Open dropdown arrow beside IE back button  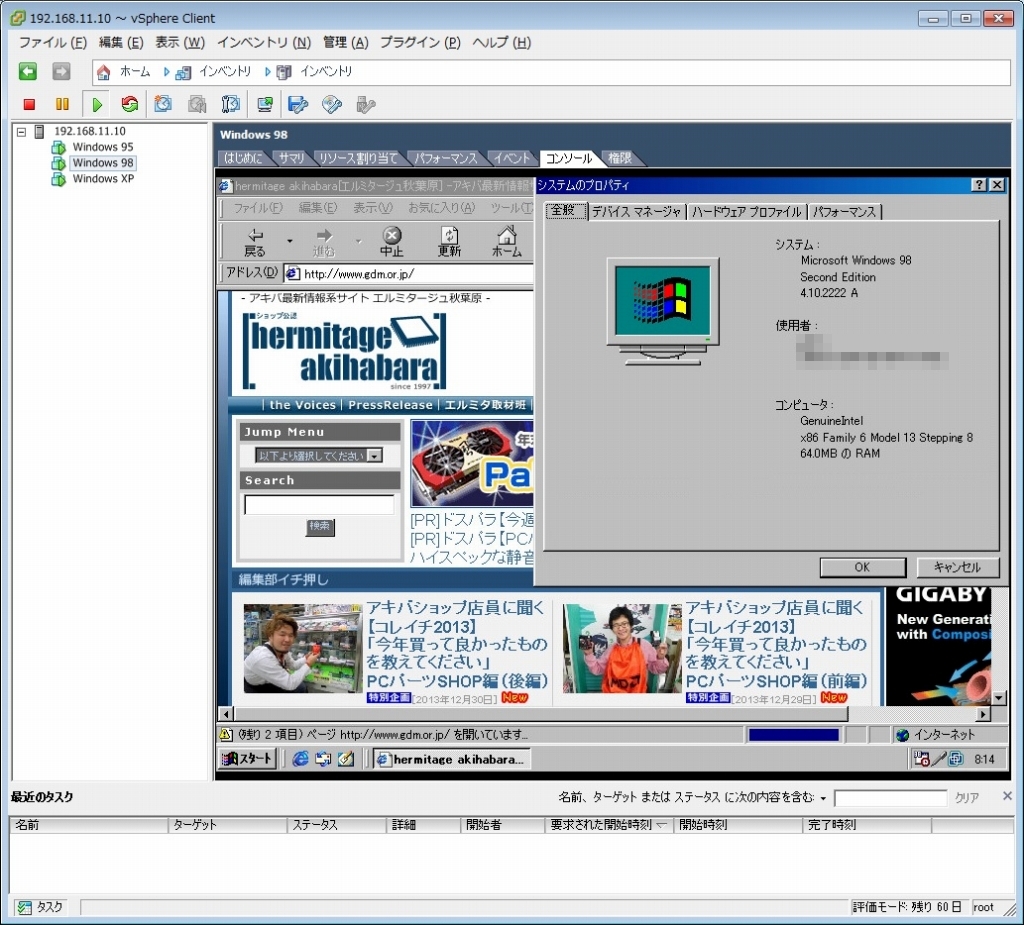(x=289, y=241)
